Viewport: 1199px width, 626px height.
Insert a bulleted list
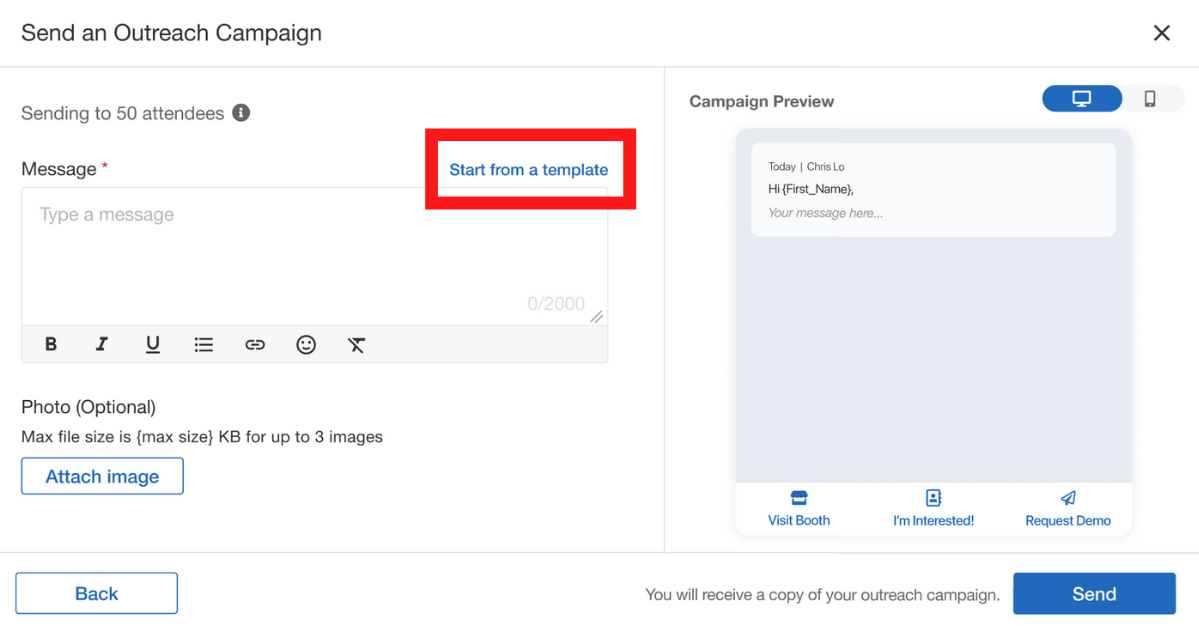(x=204, y=344)
